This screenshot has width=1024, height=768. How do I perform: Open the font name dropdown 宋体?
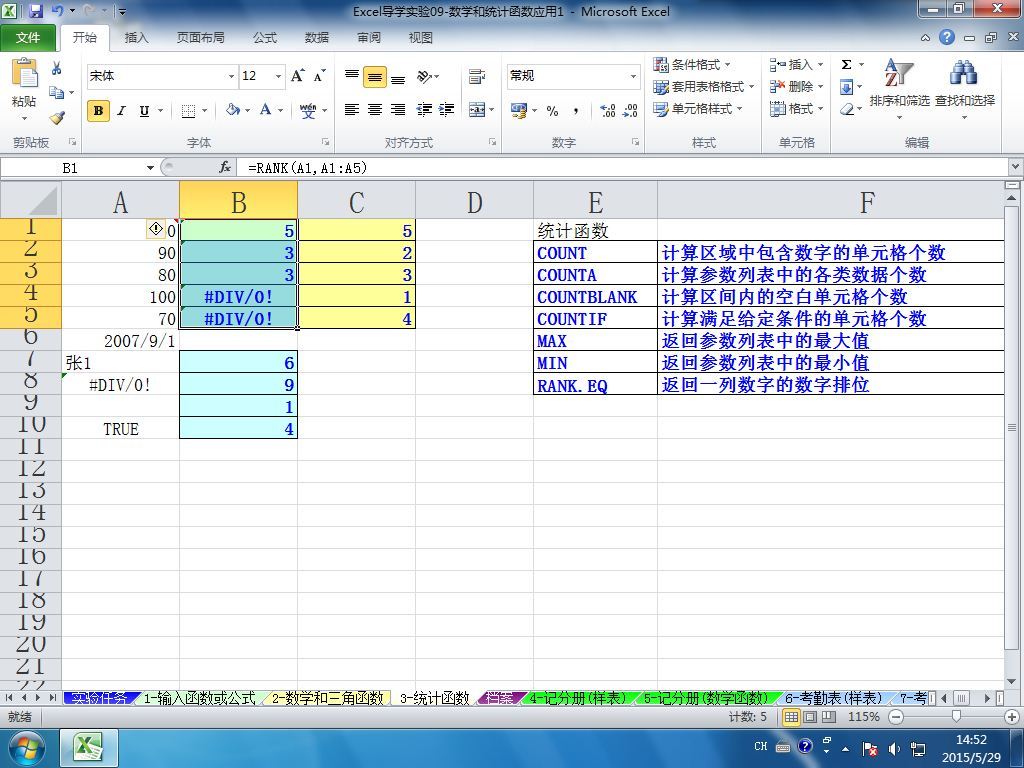point(161,76)
